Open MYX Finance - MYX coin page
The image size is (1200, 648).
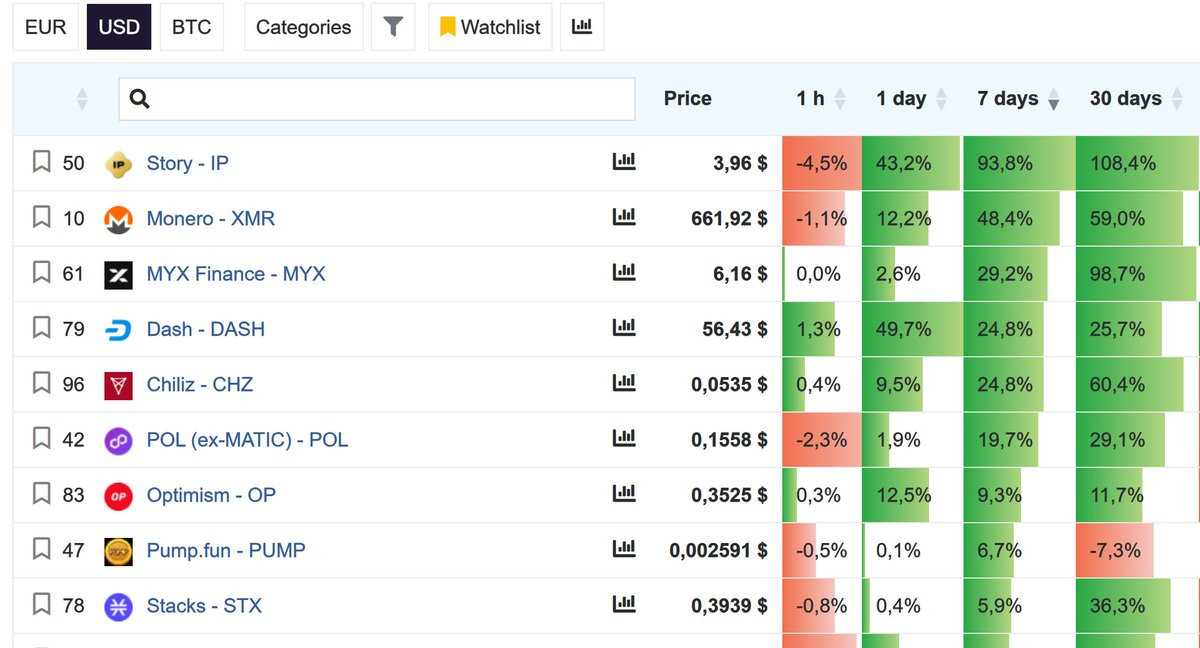(236, 273)
